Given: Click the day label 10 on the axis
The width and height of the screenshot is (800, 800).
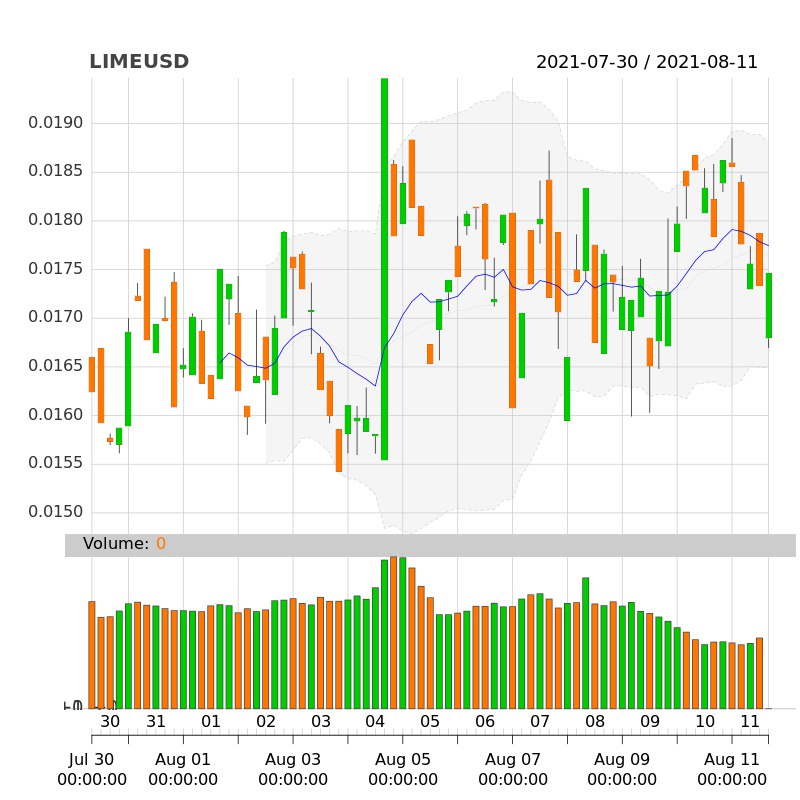Looking at the screenshot, I should pos(705,722).
